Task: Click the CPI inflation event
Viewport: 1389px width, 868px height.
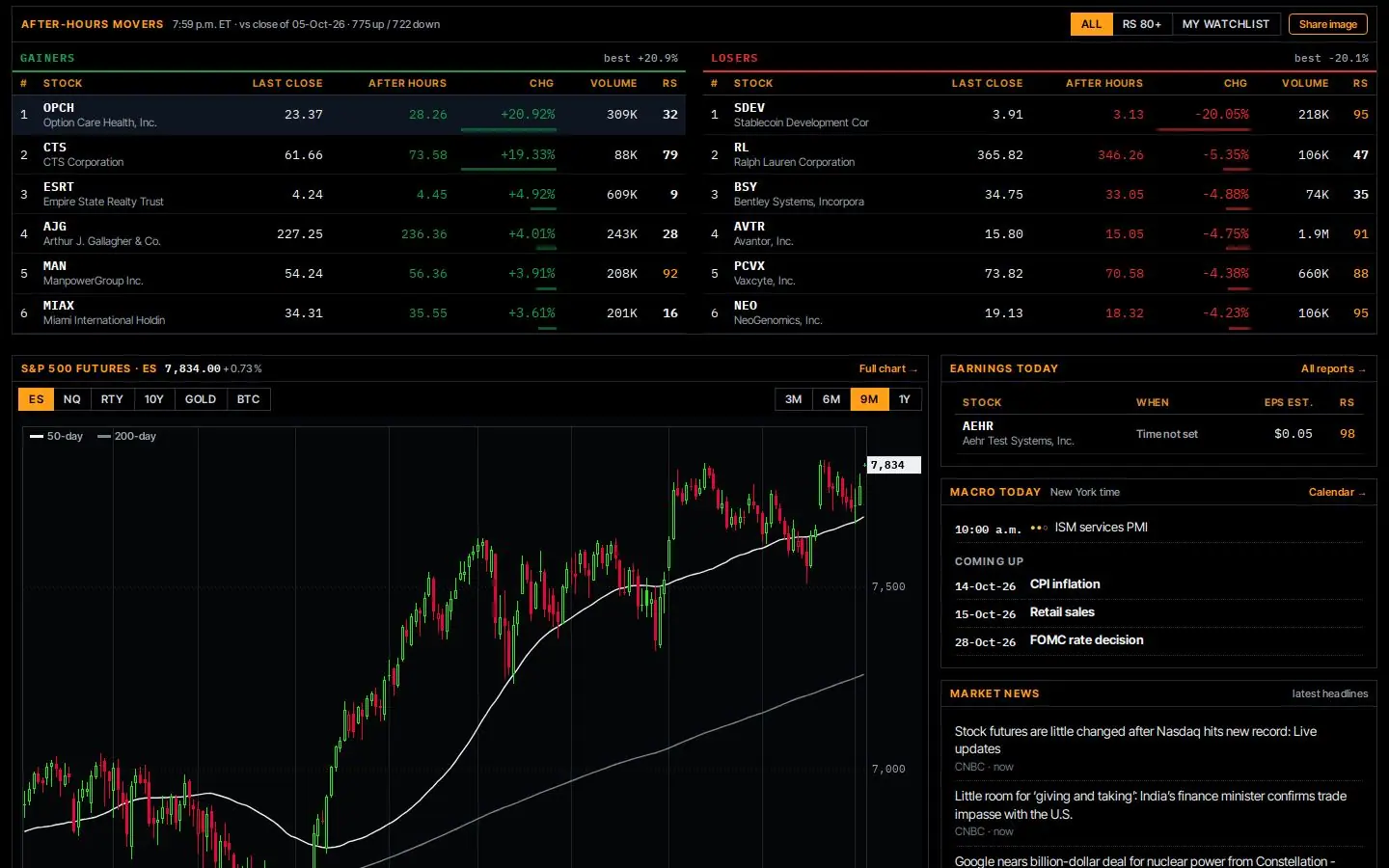Action: point(1065,584)
